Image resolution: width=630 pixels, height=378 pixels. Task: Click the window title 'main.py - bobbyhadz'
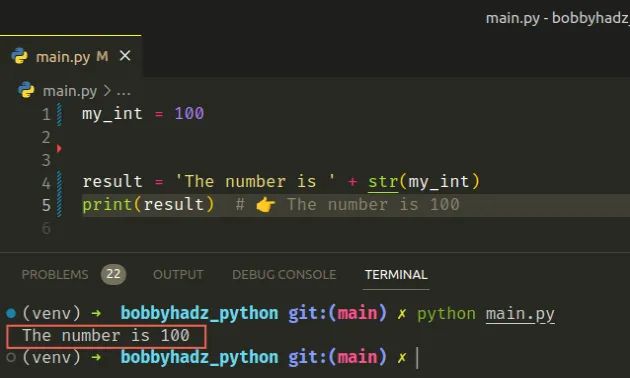[558, 18]
